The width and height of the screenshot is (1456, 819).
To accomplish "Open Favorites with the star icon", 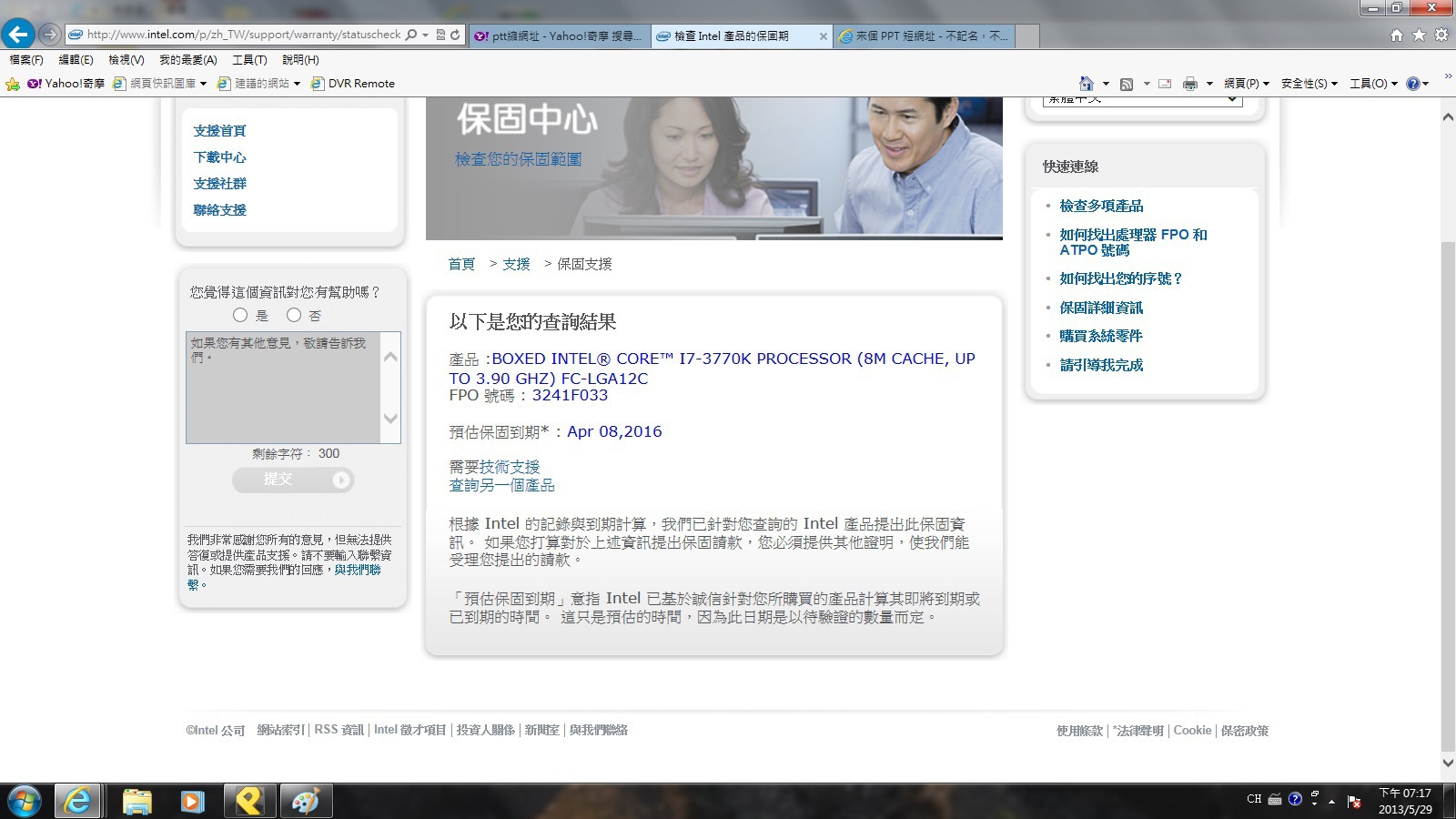I will point(1419,35).
